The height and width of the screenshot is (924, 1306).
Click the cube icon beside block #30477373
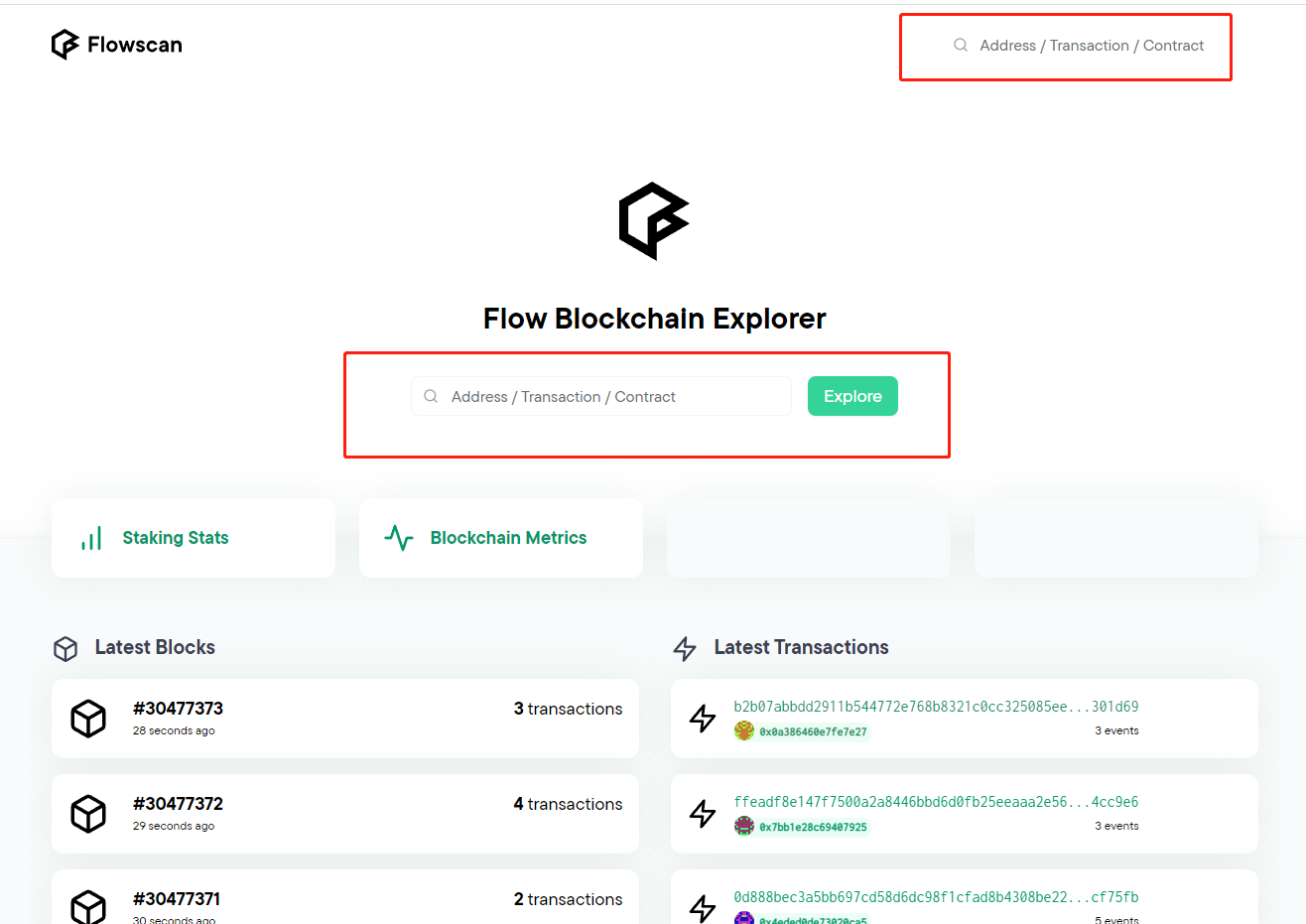click(x=88, y=718)
